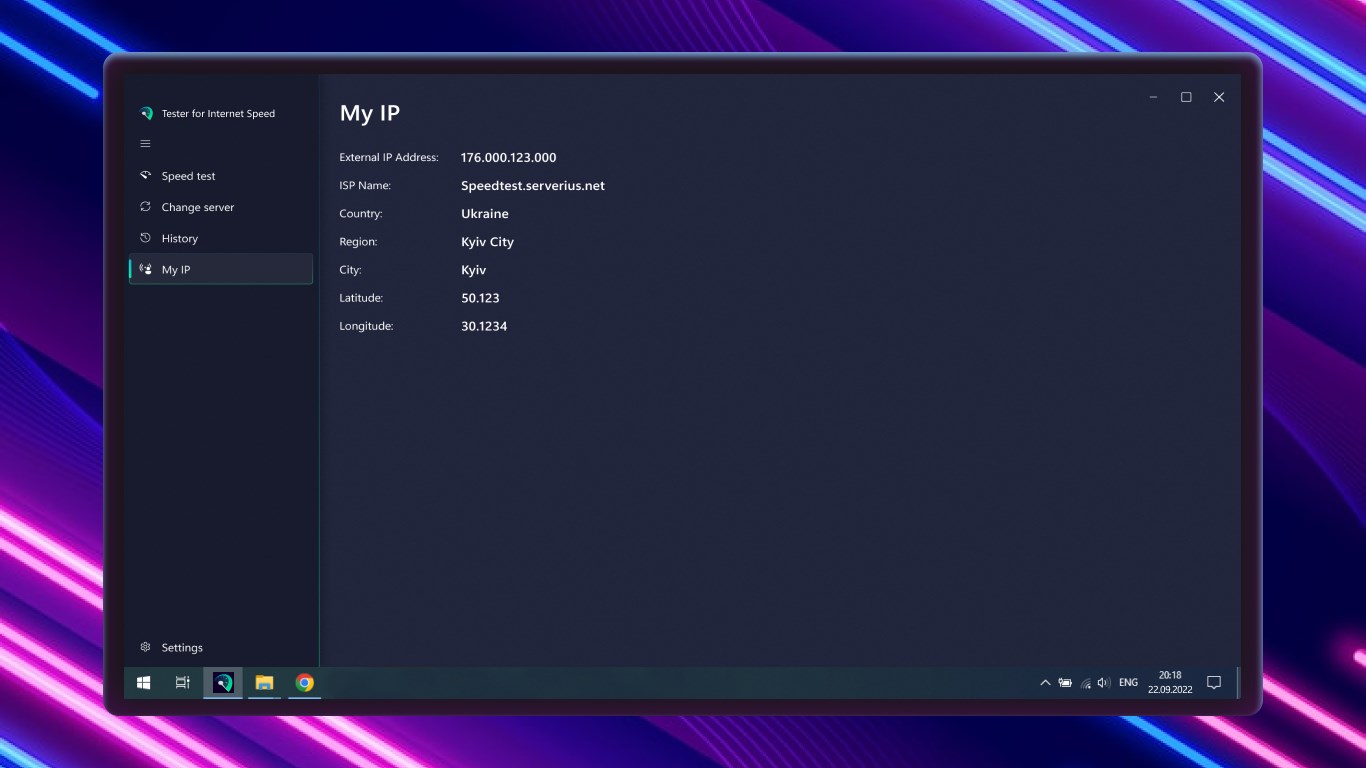This screenshot has width=1366, height=768.
Task: Open Google Chrome from the taskbar
Action: [x=305, y=683]
